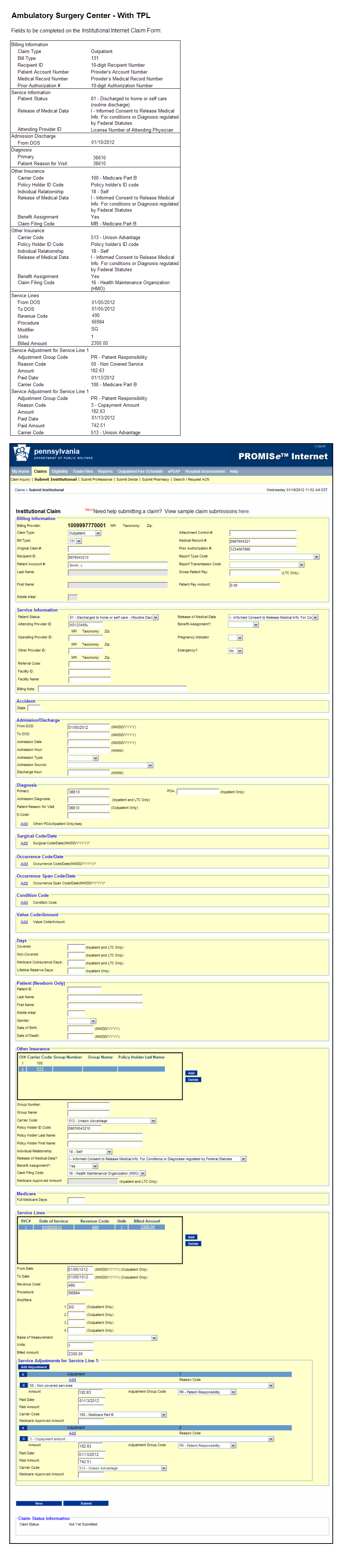The image size is (362, 1568).
Task: Open the Outpatient Fee Schedule tab
Action: coord(140,471)
